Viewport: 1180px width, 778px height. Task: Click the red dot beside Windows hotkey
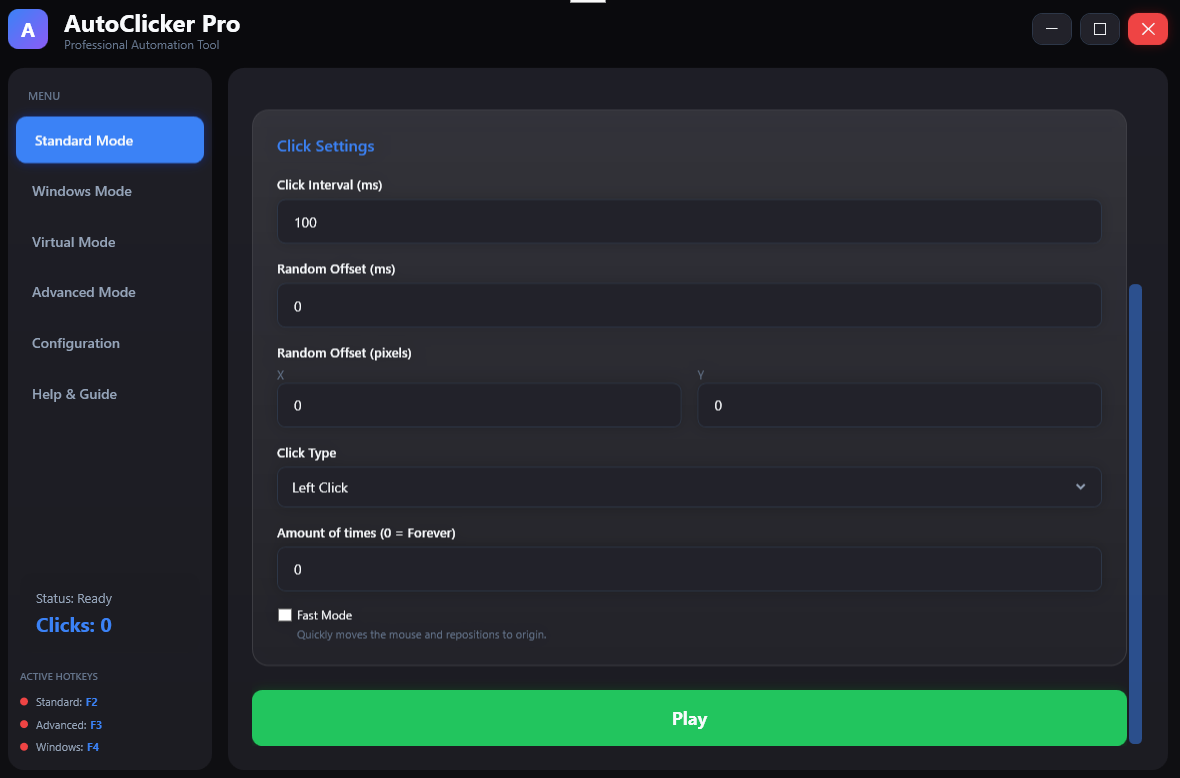tap(24, 747)
